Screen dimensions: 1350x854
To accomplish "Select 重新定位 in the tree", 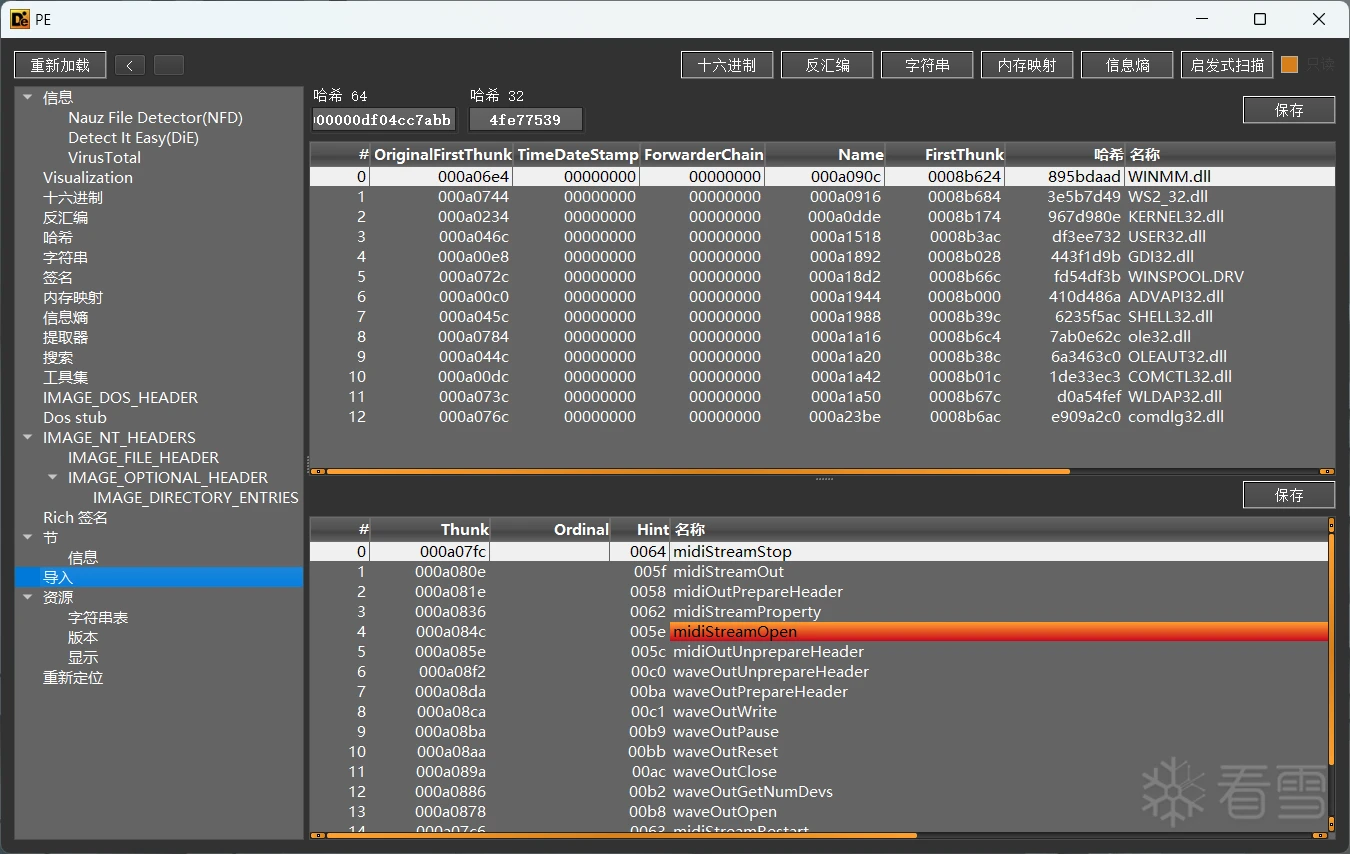I will click(73, 677).
